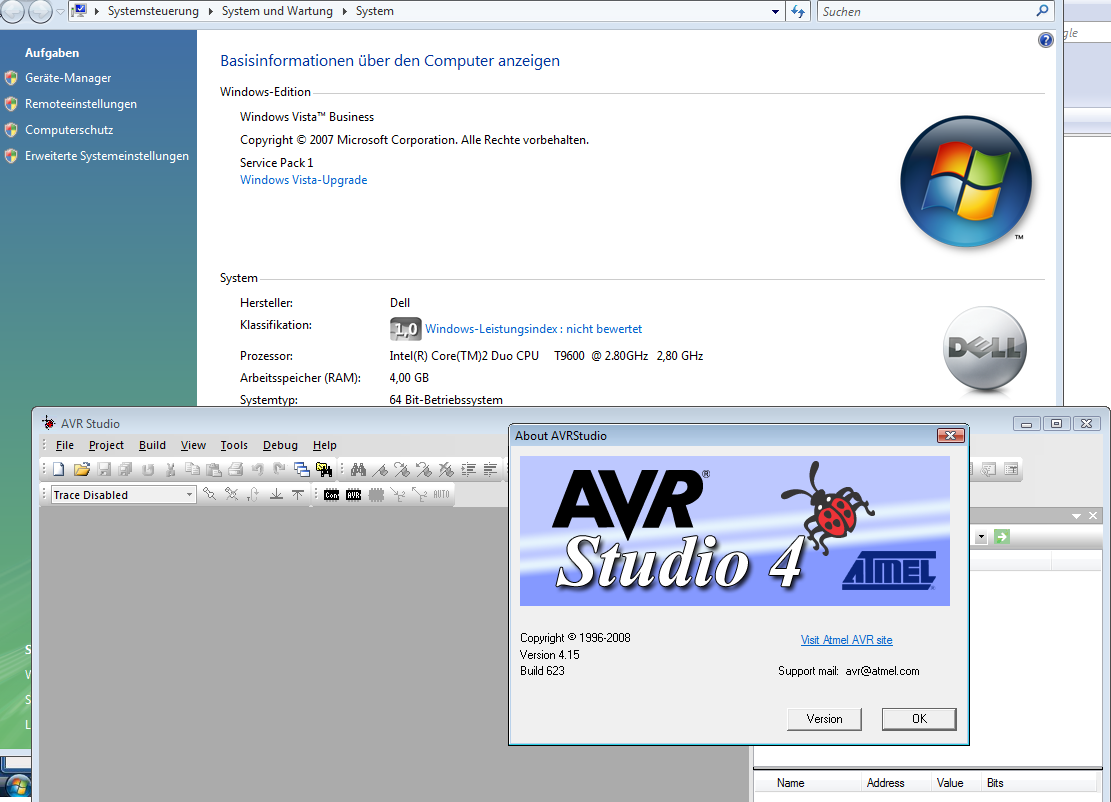1111x802 pixels.
Task: Click OK in About AVRStudio dialog
Action: 919,718
